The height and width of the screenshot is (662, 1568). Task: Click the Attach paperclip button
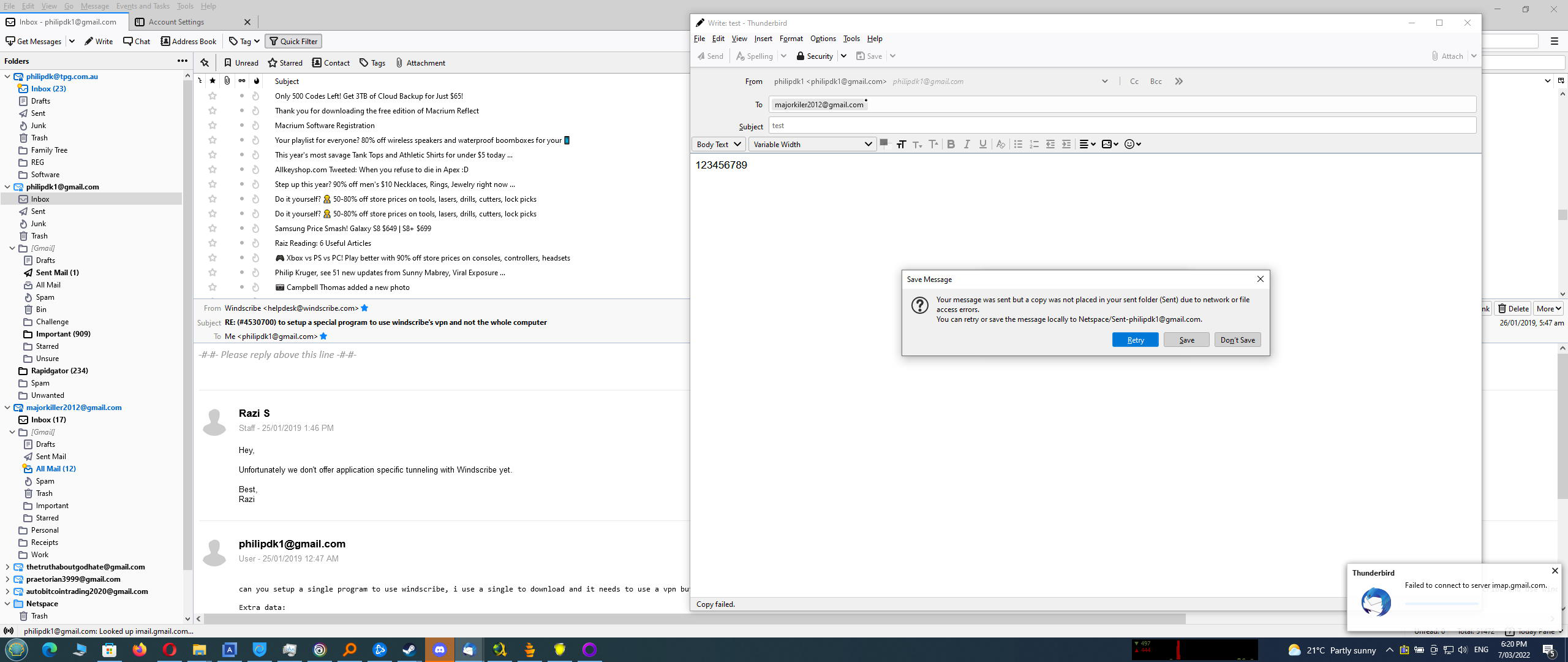(x=1447, y=56)
